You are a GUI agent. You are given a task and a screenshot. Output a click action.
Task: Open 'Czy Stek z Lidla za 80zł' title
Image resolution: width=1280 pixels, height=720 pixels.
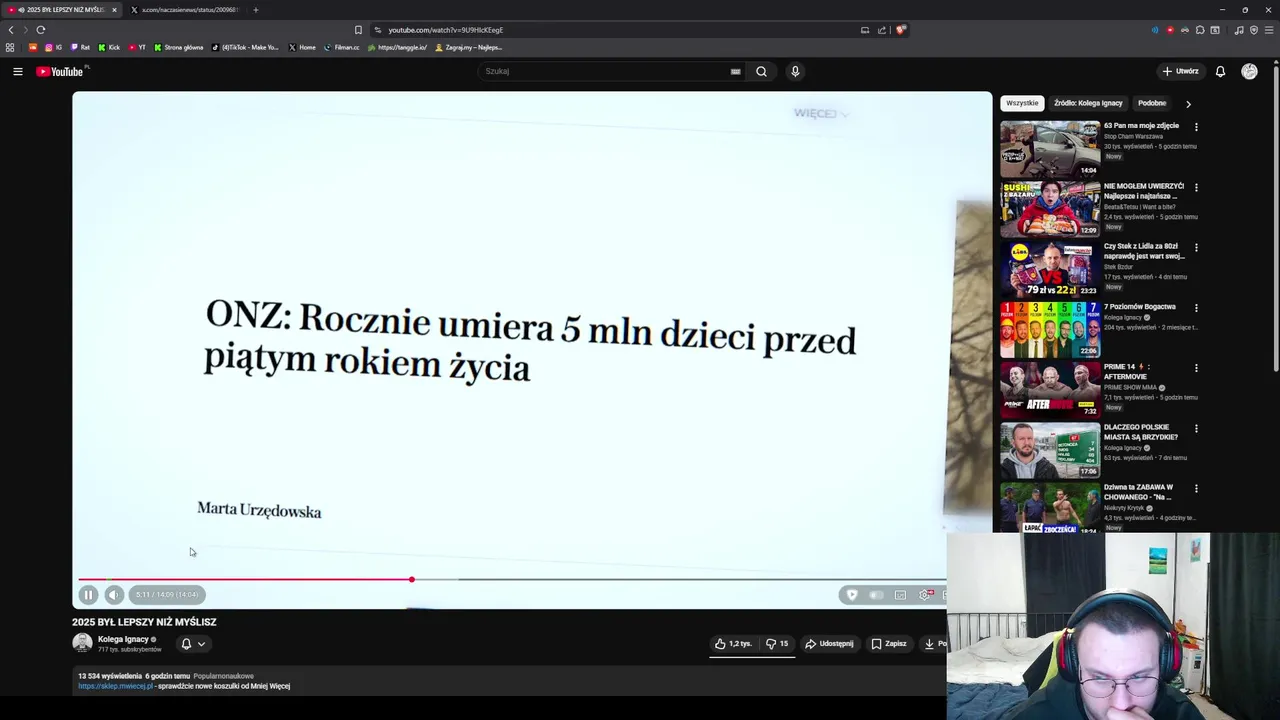(x=1144, y=251)
